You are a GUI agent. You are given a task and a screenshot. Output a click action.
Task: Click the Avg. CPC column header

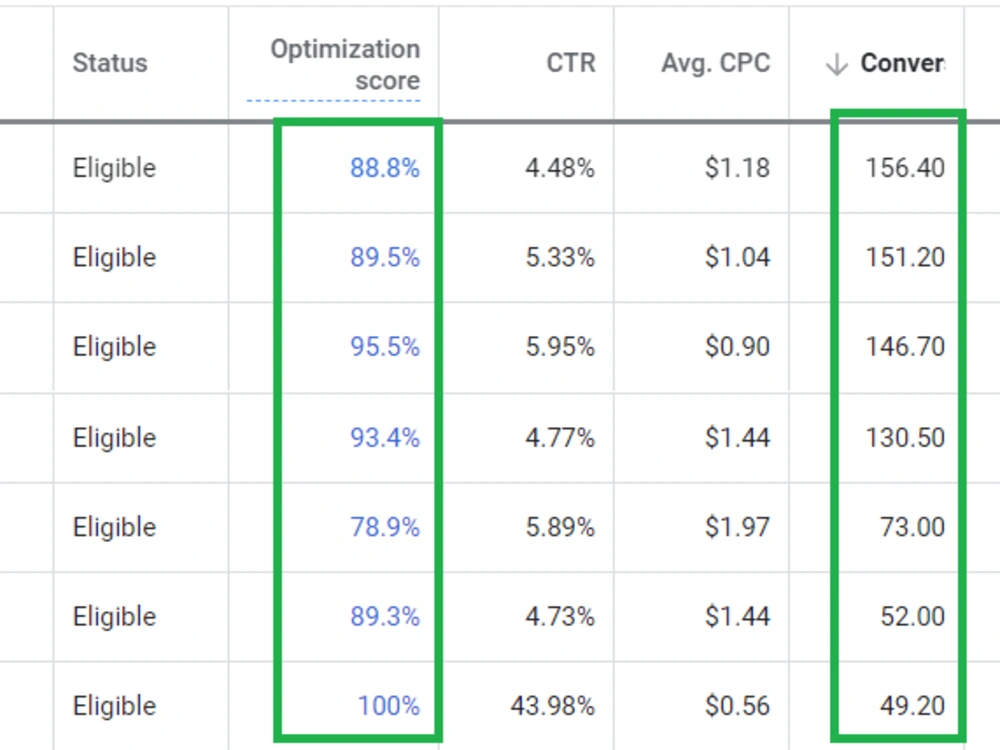pyautogui.click(x=716, y=63)
